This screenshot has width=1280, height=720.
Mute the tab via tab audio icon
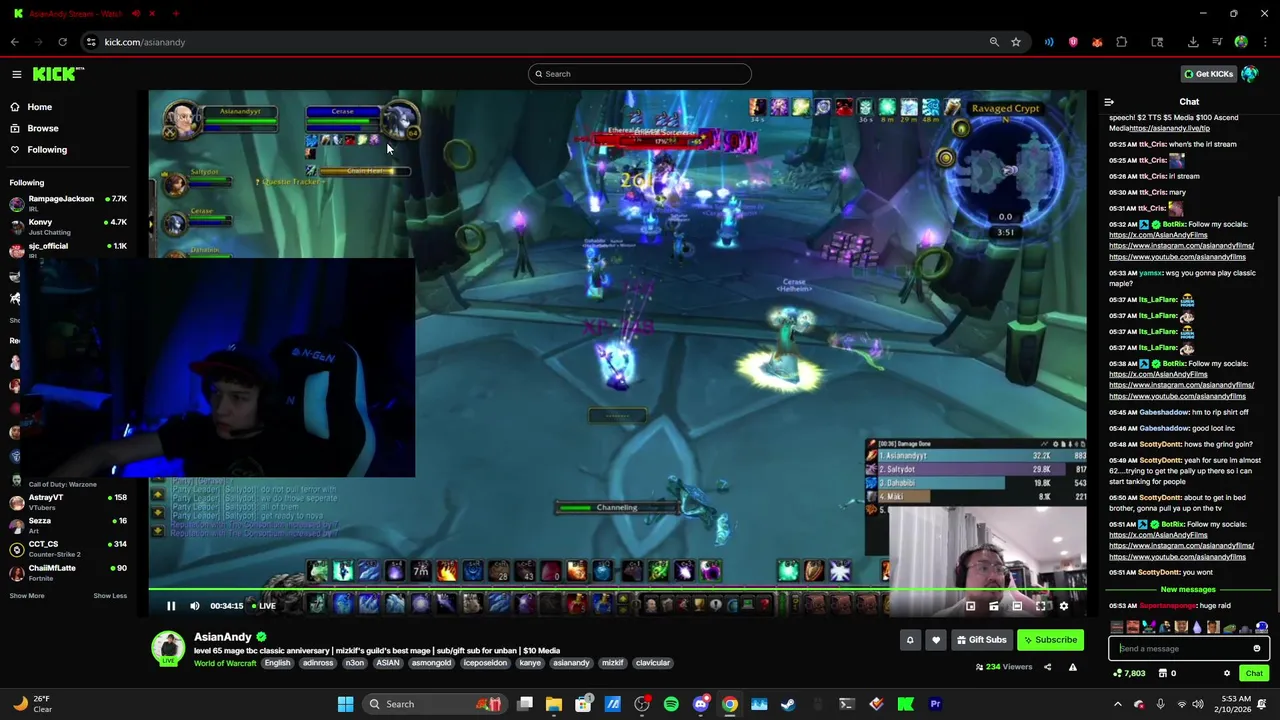136,14
